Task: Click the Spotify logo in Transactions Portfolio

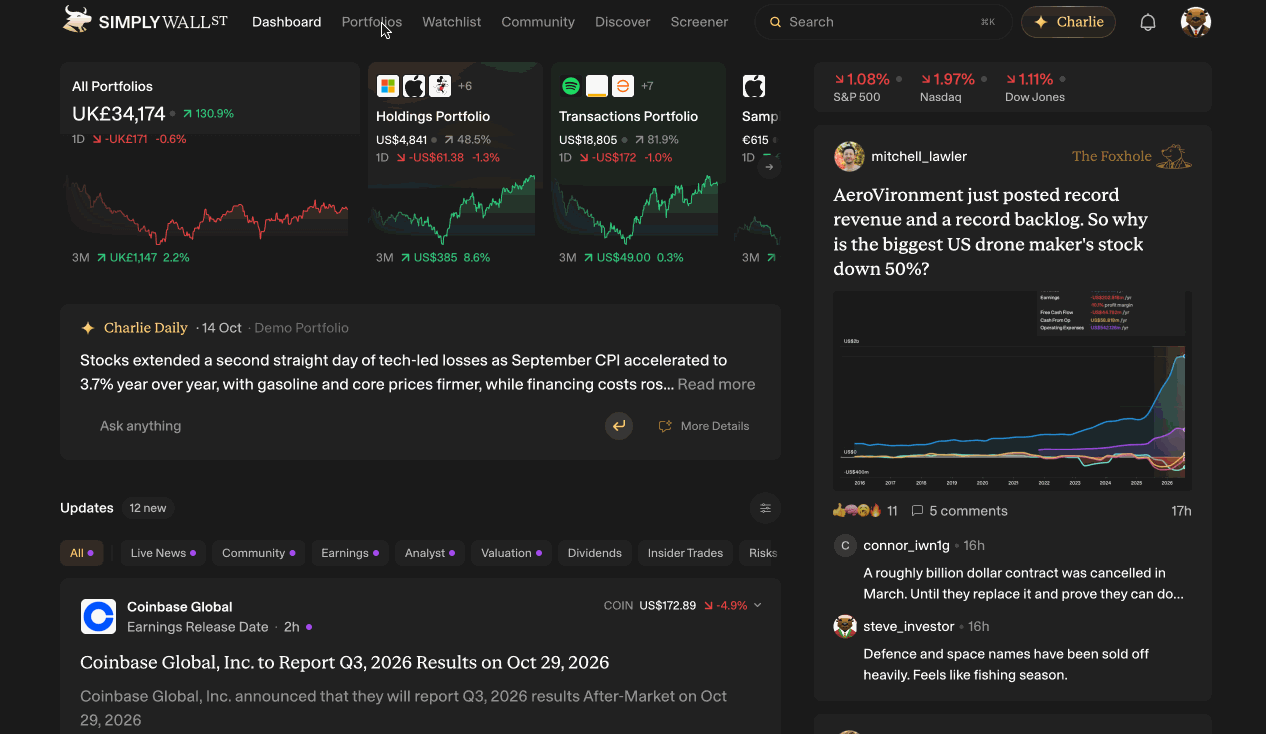Action: coord(571,86)
